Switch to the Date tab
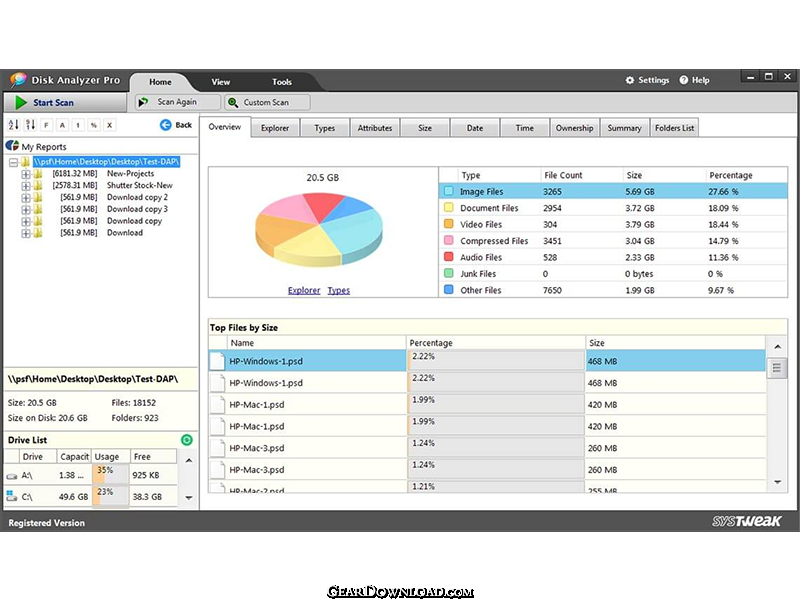This screenshot has width=800, height=600. [x=474, y=128]
